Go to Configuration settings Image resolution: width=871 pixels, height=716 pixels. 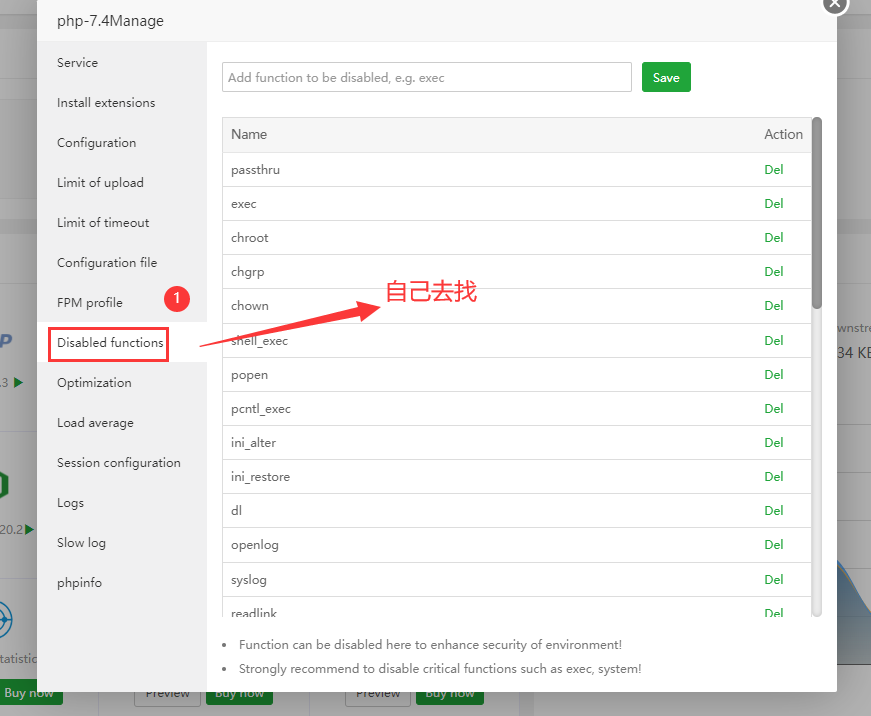97,143
